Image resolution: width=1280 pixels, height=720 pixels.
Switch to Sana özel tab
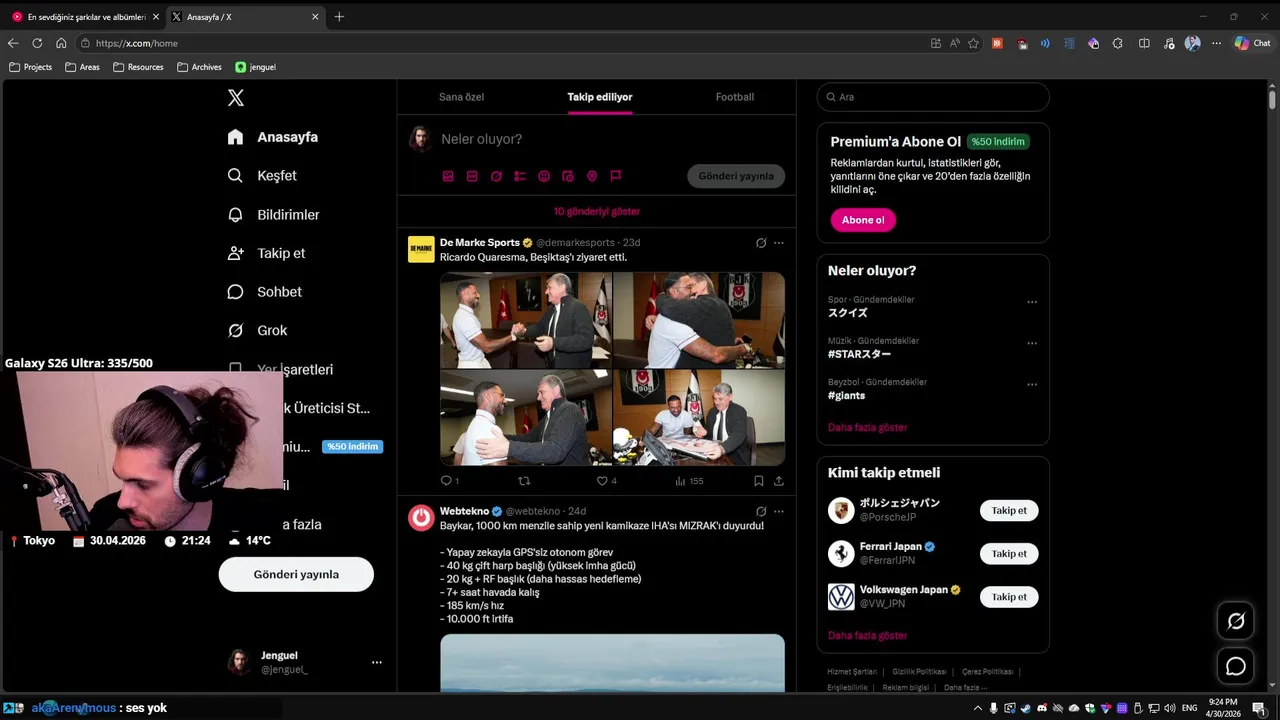pos(461,97)
